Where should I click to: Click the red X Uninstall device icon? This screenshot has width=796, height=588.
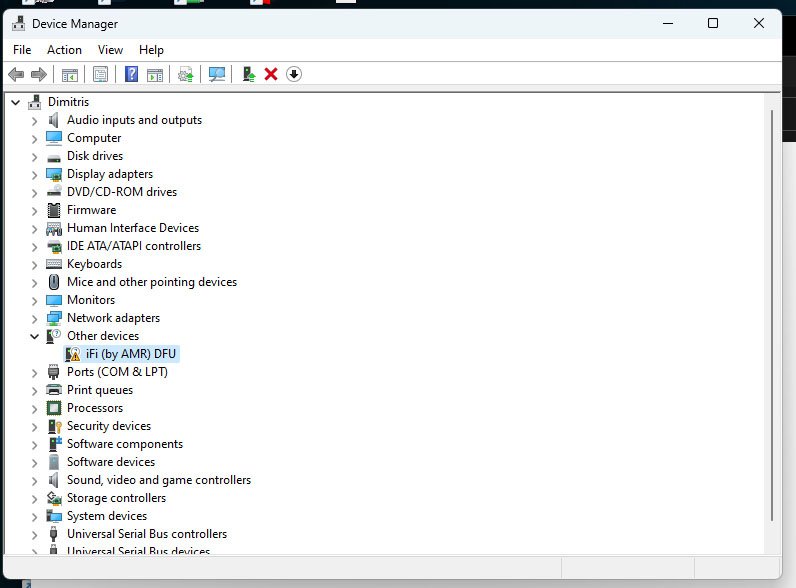(271, 75)
